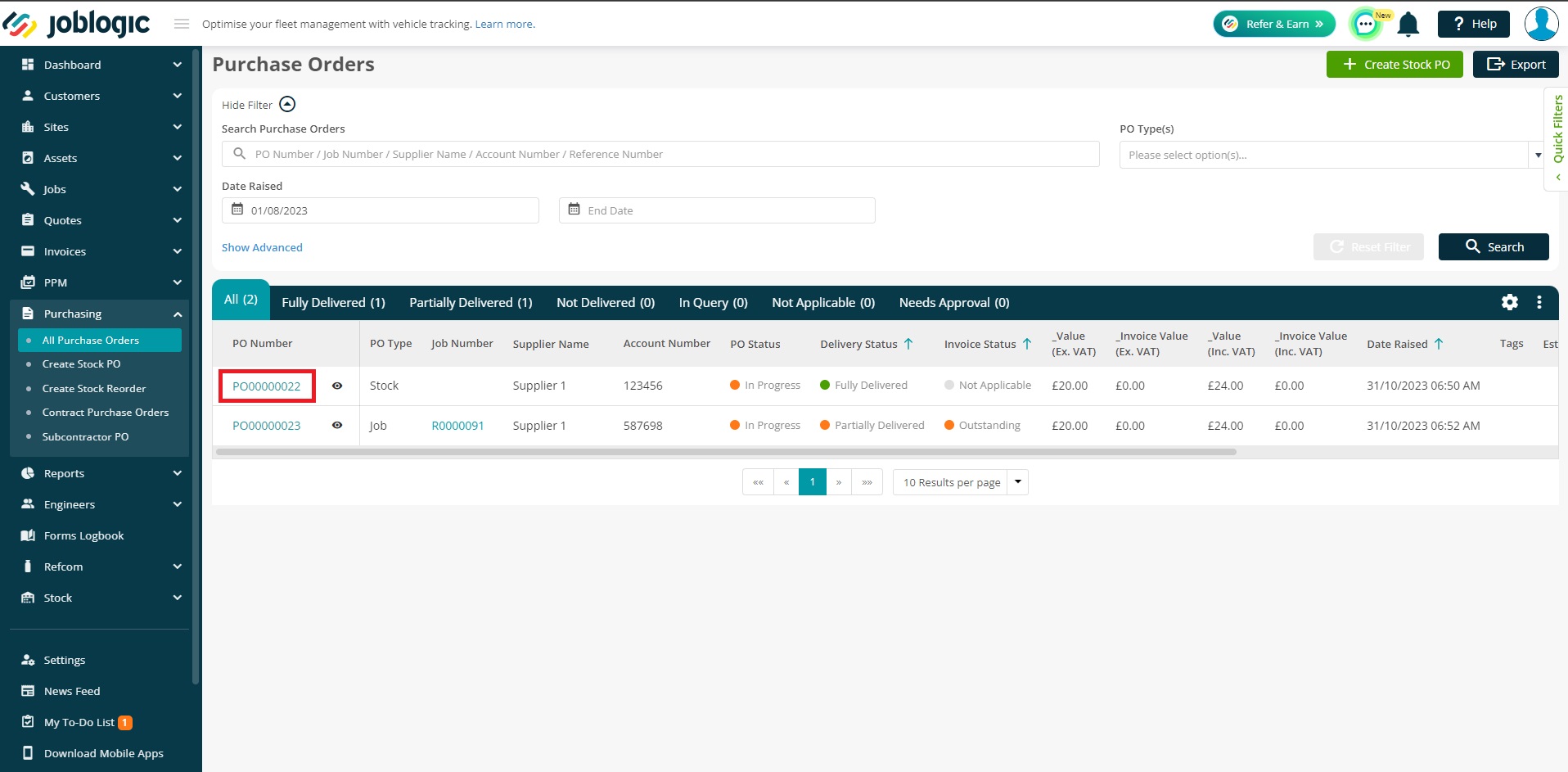Open the News Feed icon

coord(28,691)
